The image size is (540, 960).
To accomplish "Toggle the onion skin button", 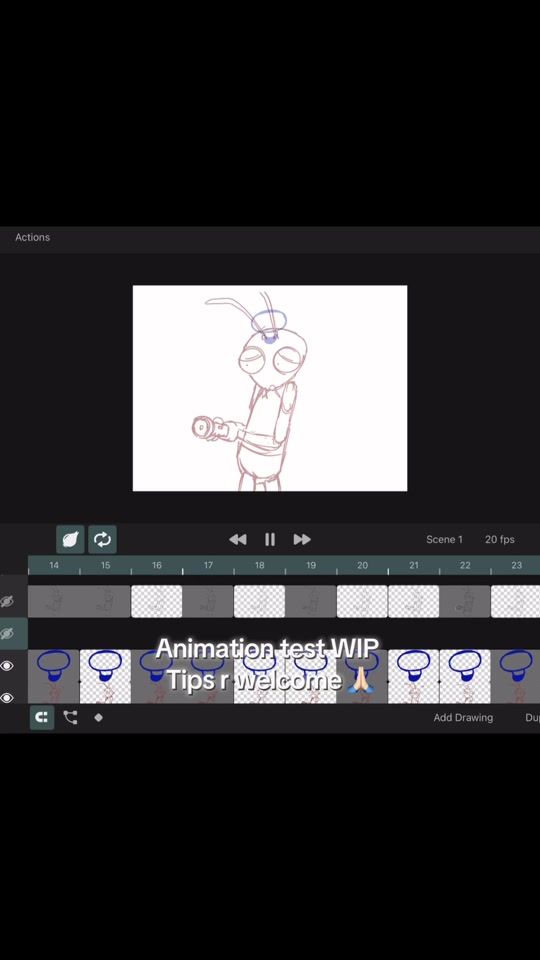I will (70, 539).
